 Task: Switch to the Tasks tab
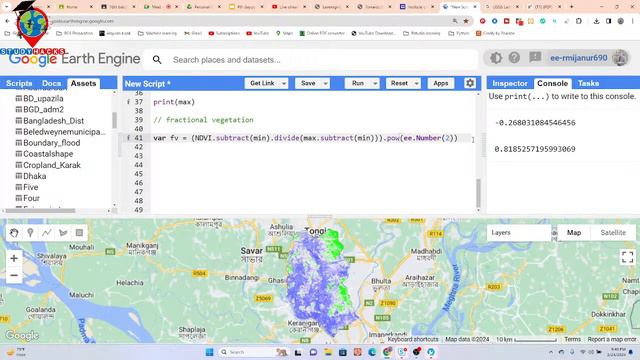(x=588, y=83)
